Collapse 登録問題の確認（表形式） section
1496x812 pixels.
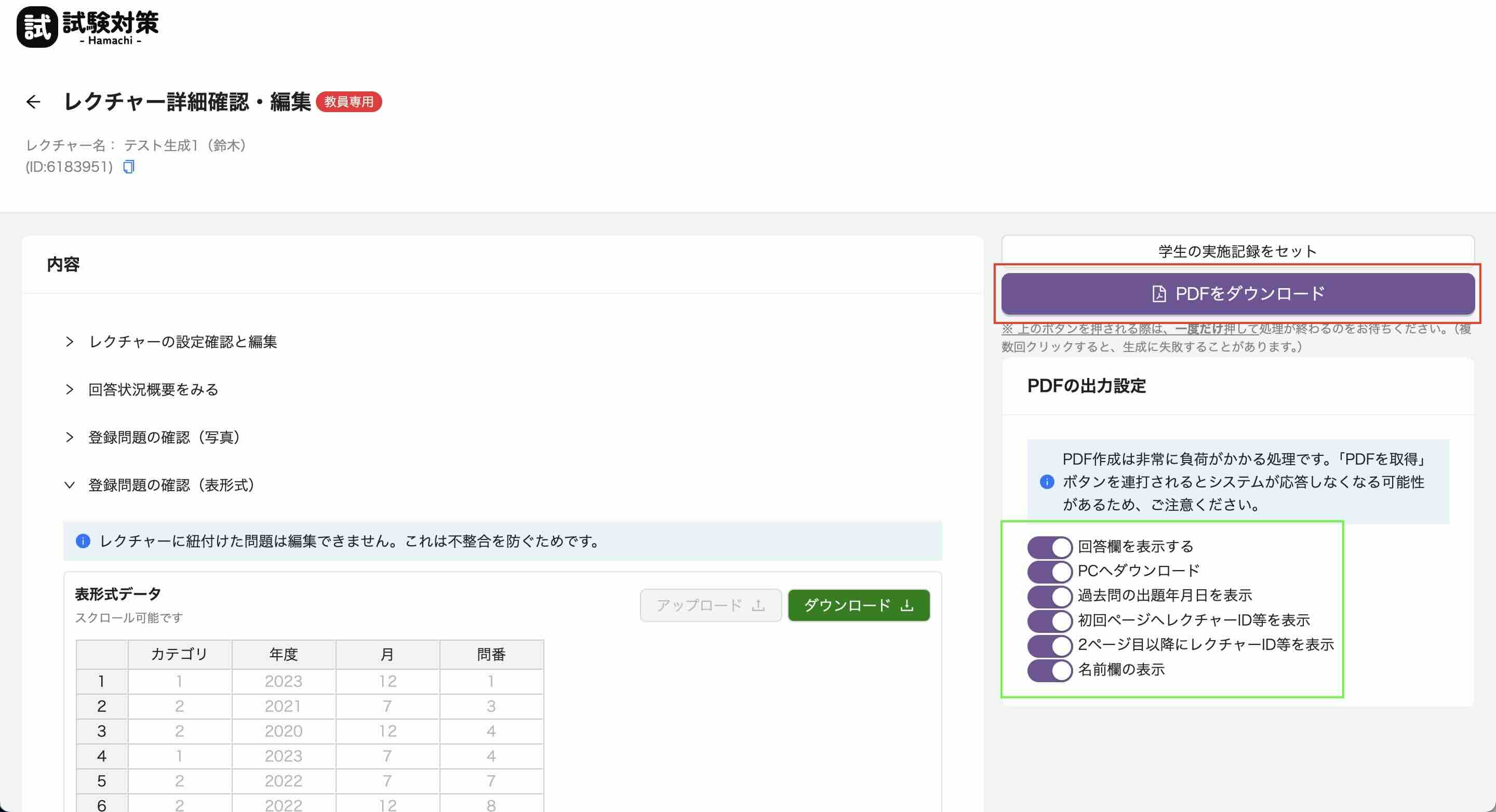pos(171,484)
